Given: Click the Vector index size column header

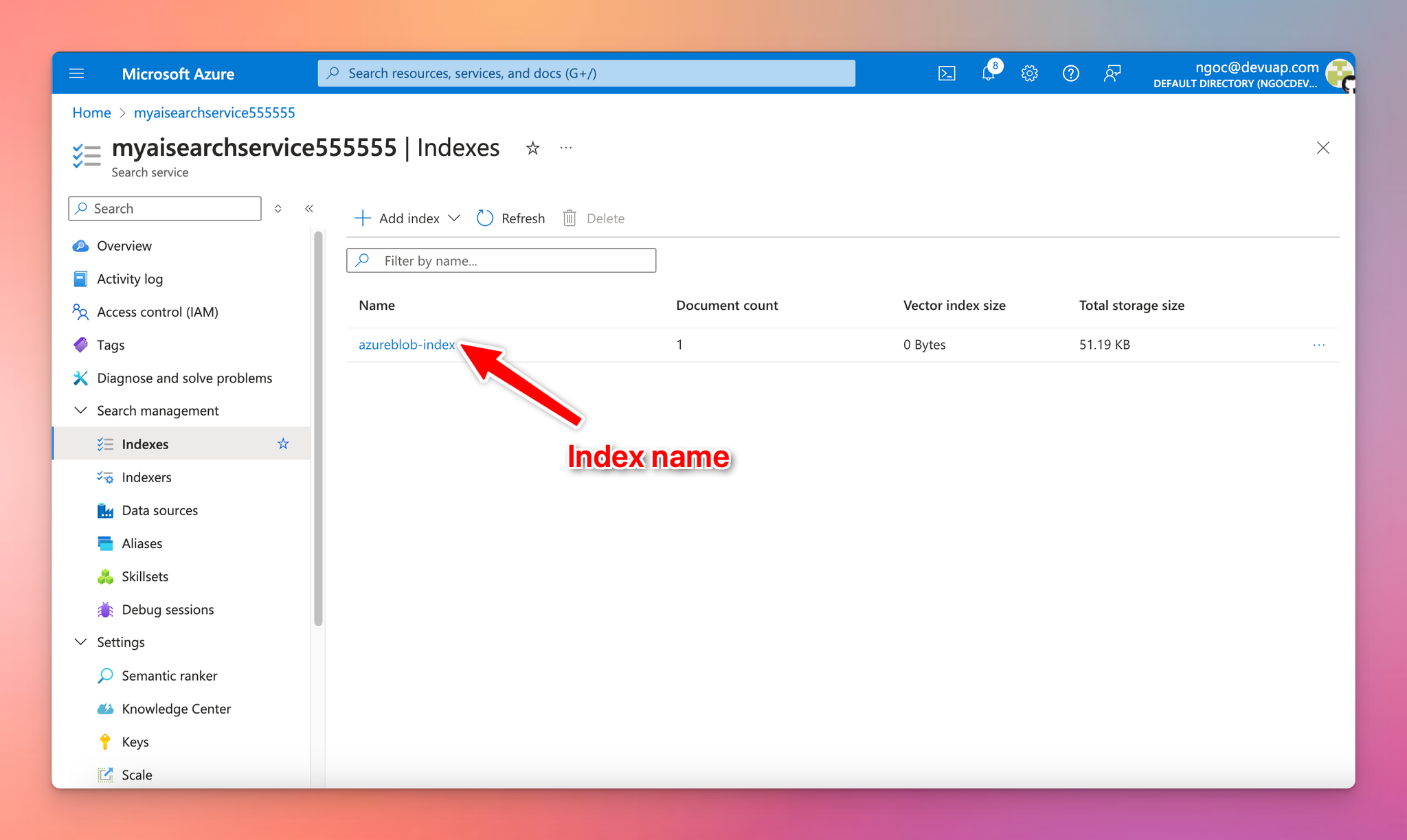Looking at the screenshot, I should pyautogui.click(x=954, y=305).
